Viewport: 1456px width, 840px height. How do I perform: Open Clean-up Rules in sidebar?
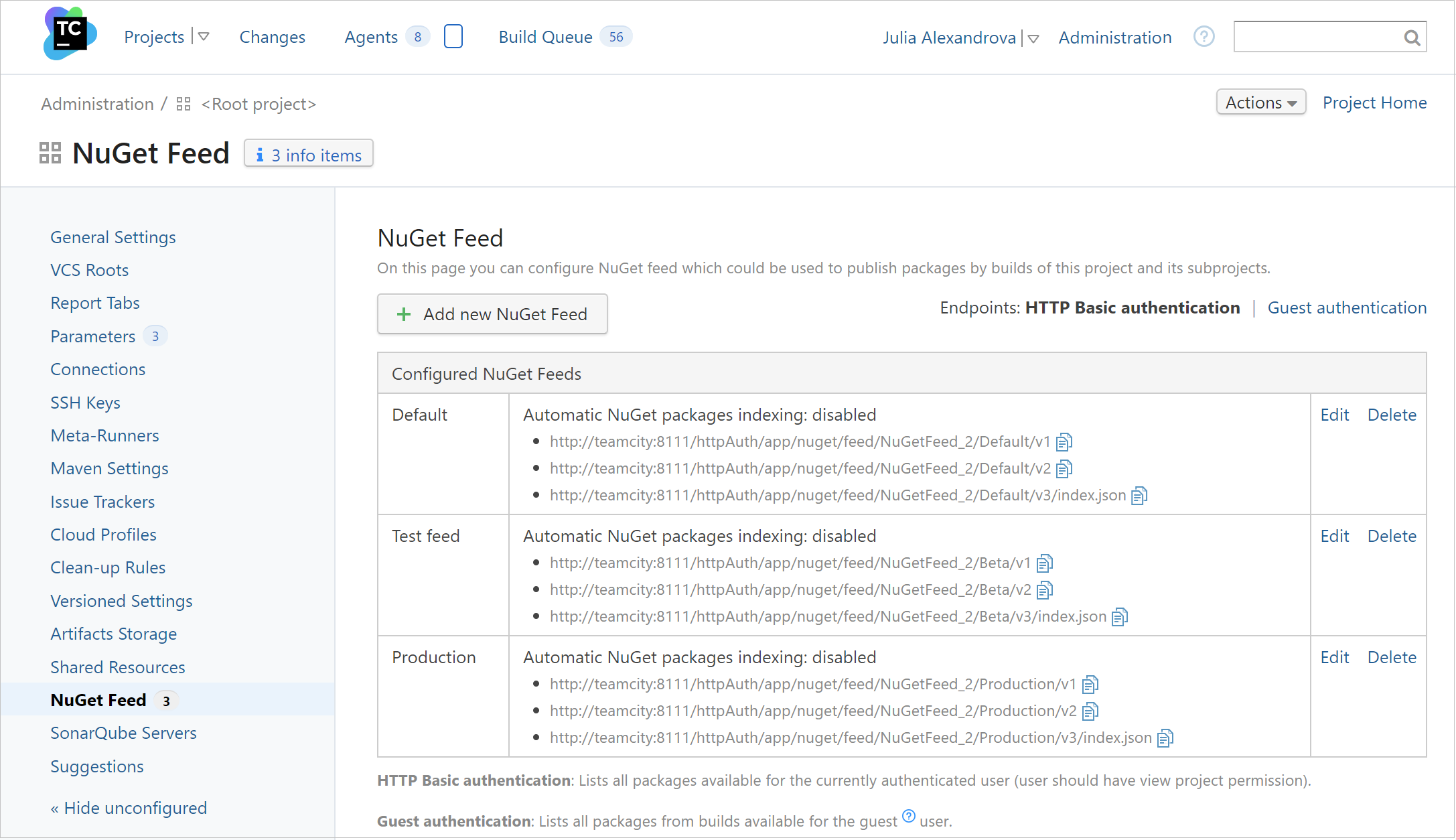tap(108, 567)
